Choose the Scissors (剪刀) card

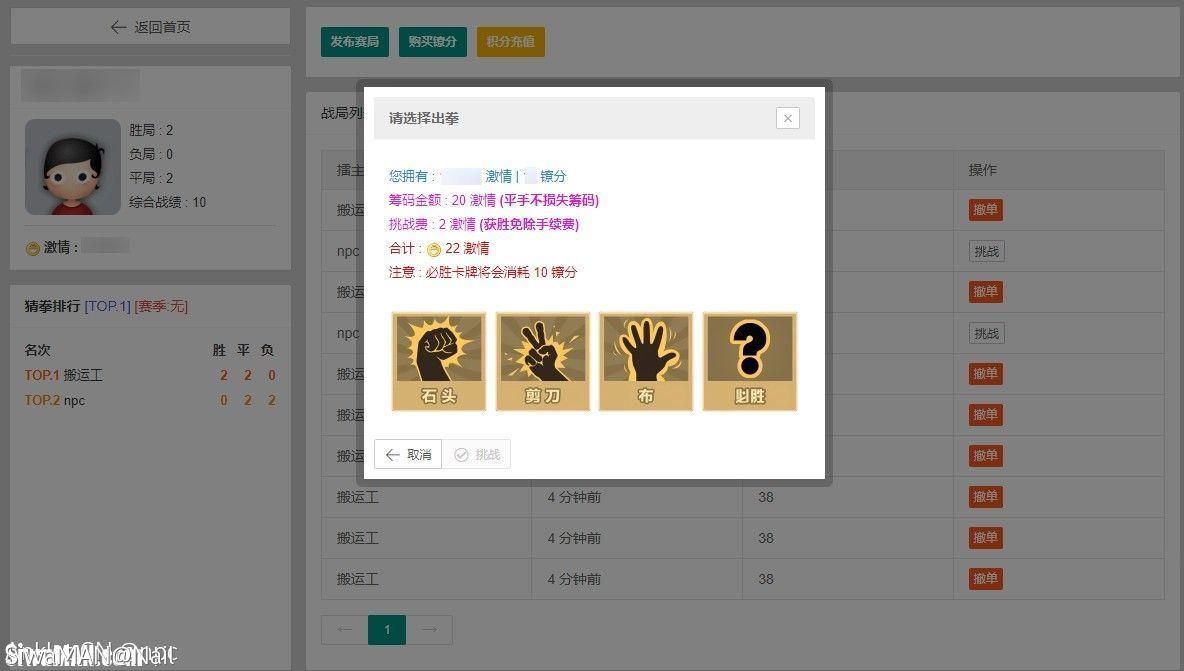pos(543,361)
